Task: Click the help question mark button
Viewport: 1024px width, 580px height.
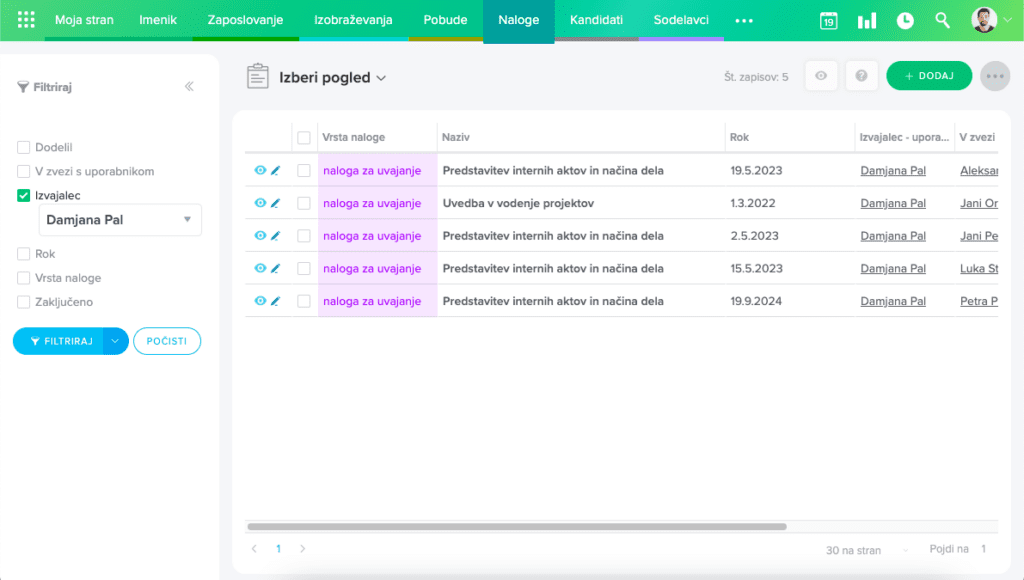Action: coord(861,76)
